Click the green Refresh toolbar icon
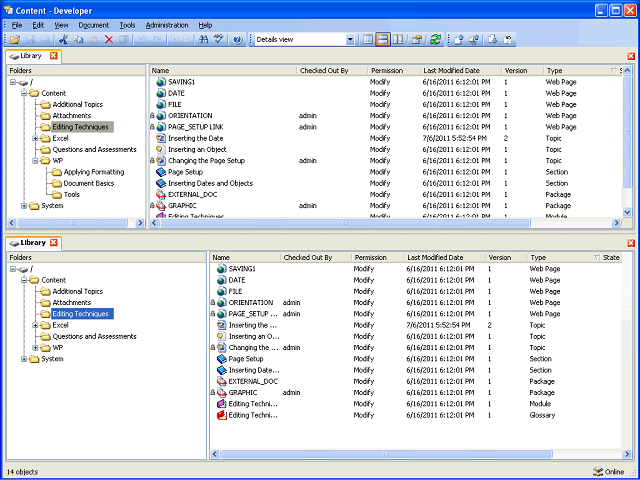Screen dimensions: 640x480 (x=436, y=40)
